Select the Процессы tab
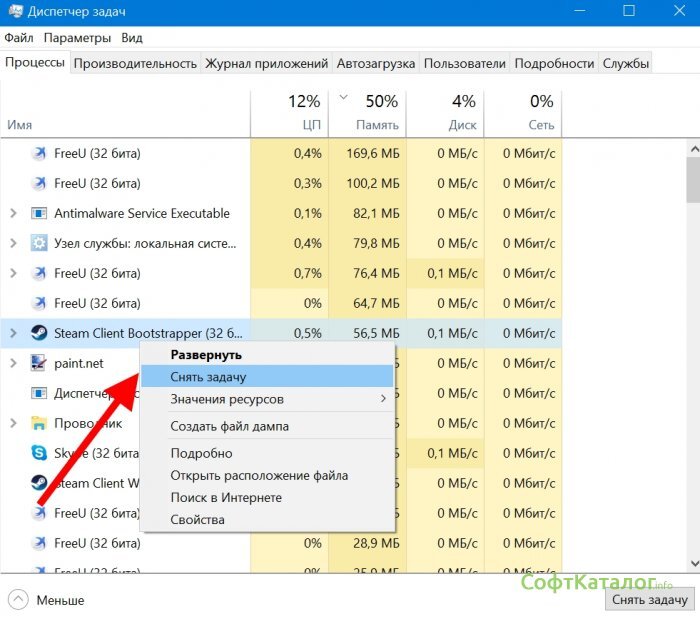The width and height of the screenshot is (700, 624). [35, 62]
